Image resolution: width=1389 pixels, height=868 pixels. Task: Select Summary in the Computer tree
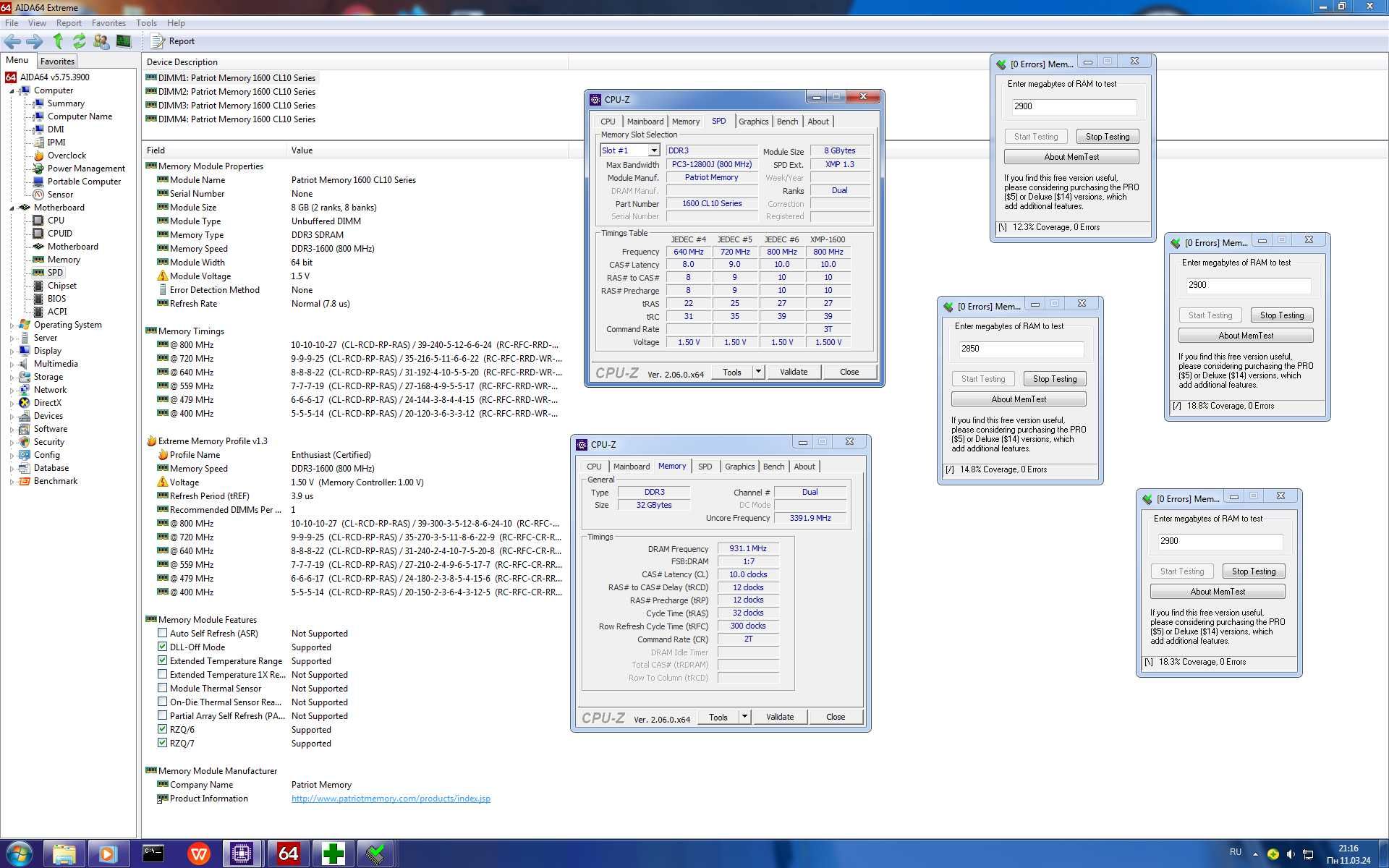click(66, 103)
